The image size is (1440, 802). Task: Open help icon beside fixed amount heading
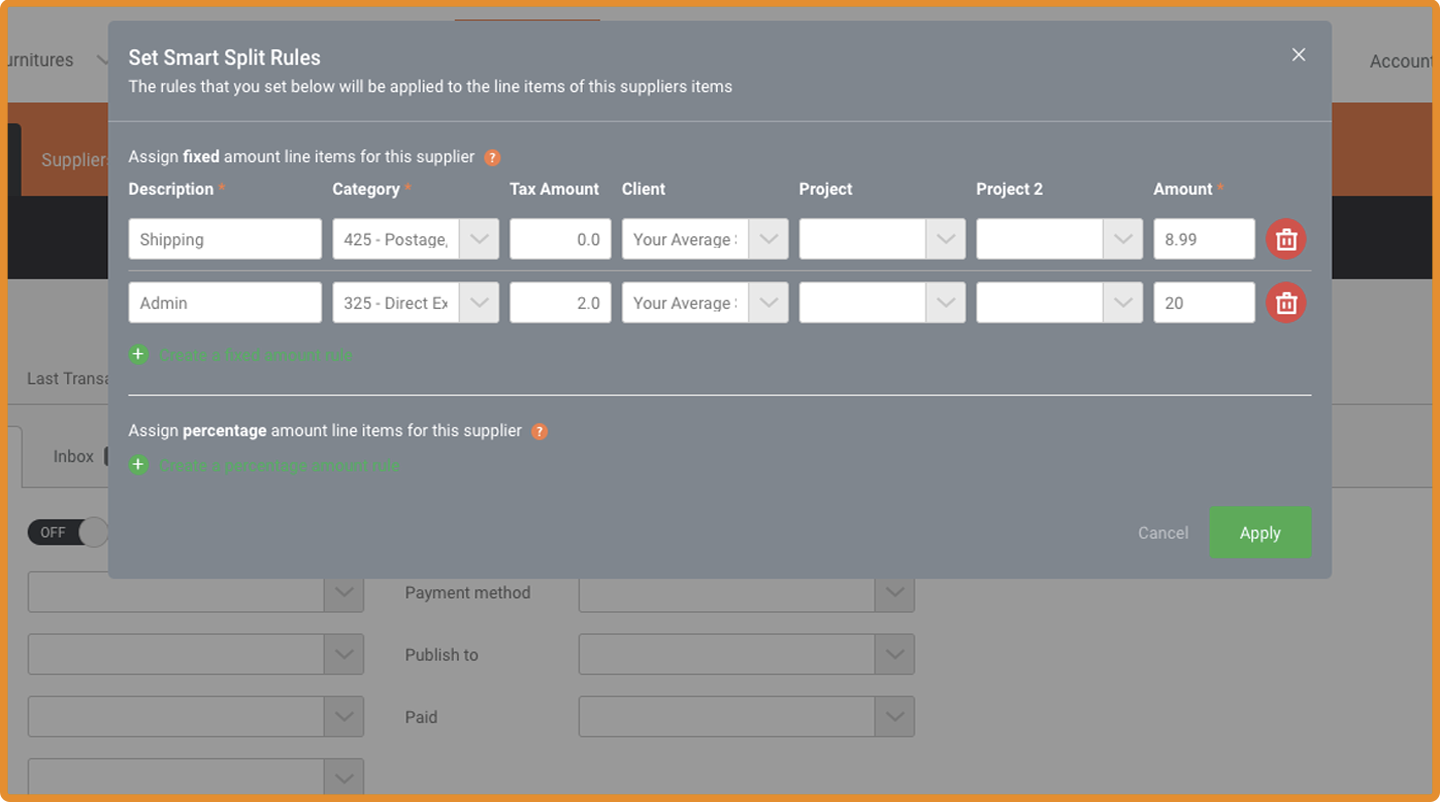point(492,158)
